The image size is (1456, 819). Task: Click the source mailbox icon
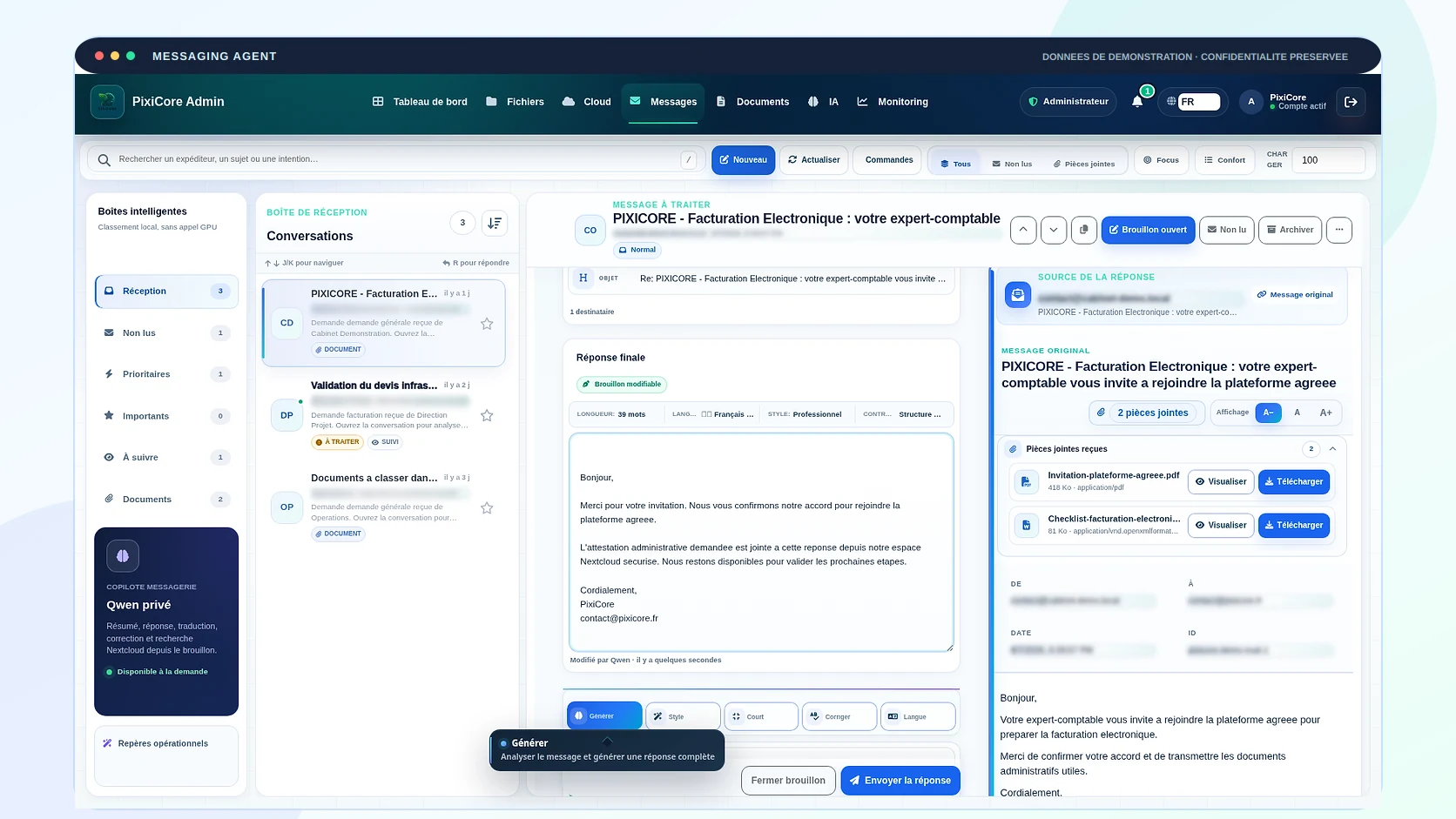(1018, 295)
